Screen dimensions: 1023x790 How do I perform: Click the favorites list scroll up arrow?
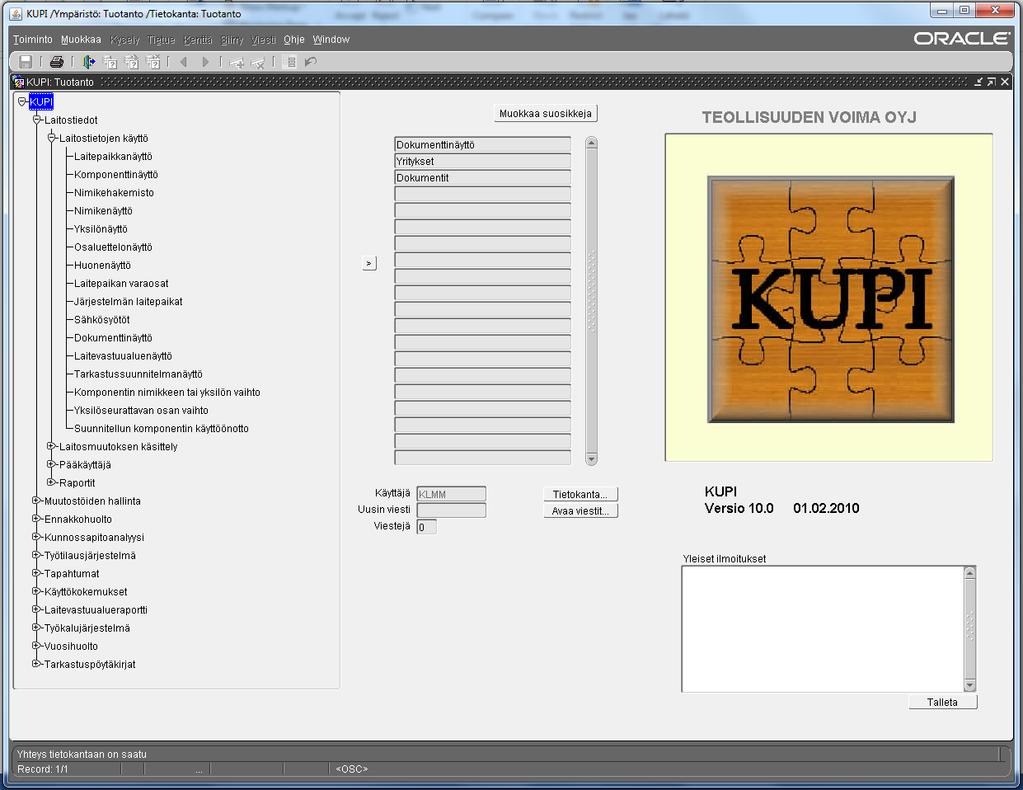592,143
